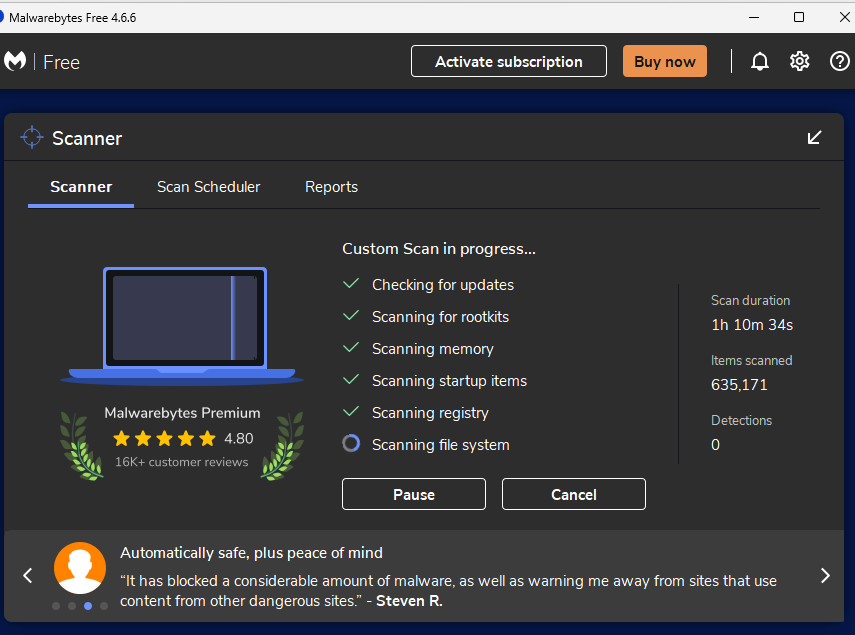Click the items scanned value 635,171
The image size is (855, 635).
739,385
